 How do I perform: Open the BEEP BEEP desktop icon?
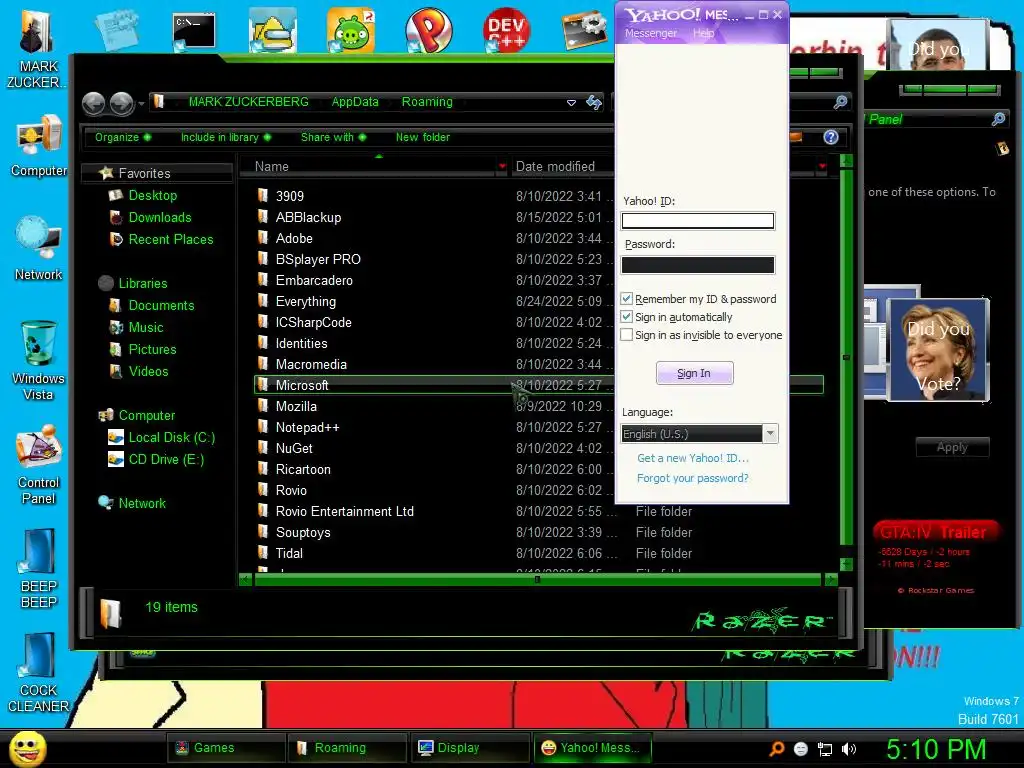pos(38,568)
